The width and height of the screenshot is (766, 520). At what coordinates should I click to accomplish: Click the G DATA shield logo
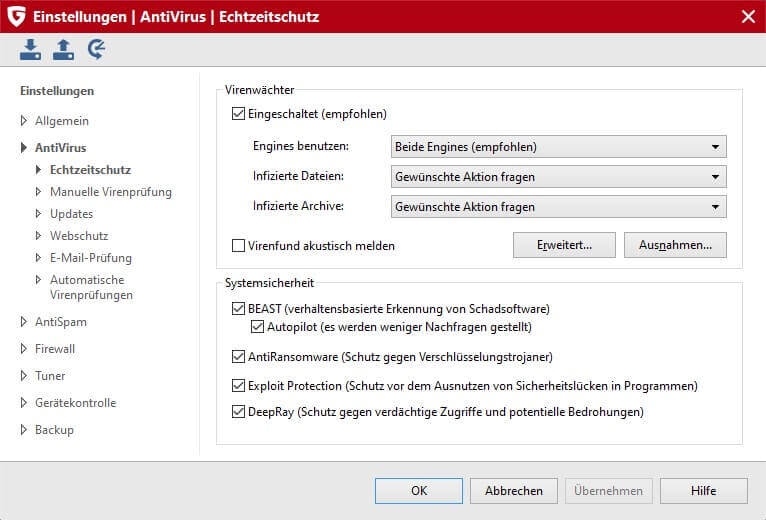point(17,16)
